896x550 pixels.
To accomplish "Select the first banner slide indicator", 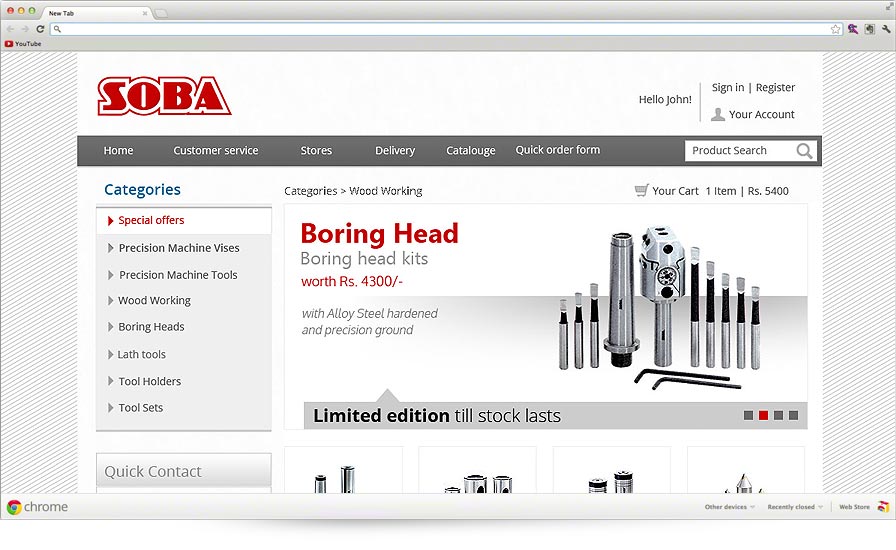I will point(748,415).
